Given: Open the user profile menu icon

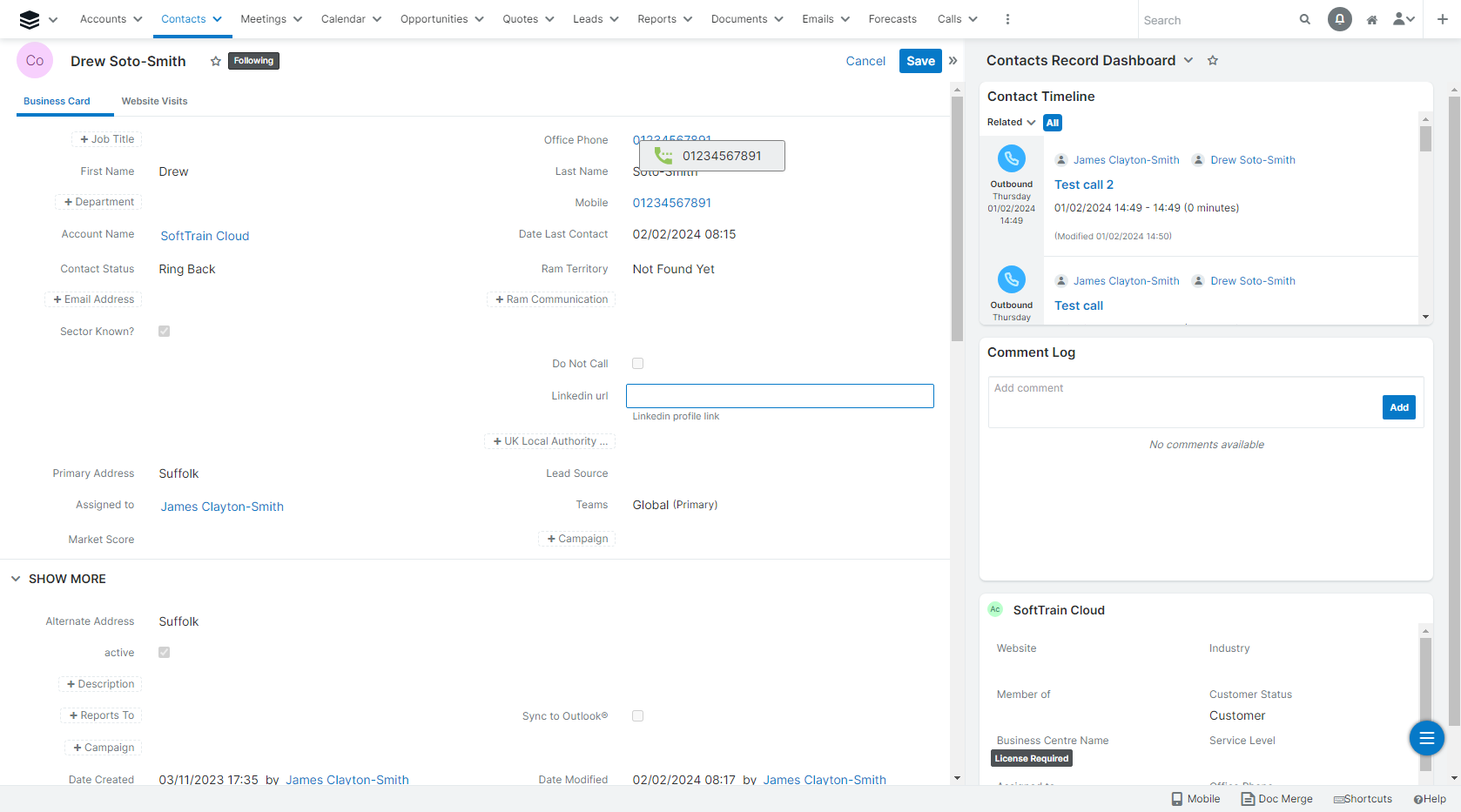Looking at the screenshot, I should point(1404,19).
